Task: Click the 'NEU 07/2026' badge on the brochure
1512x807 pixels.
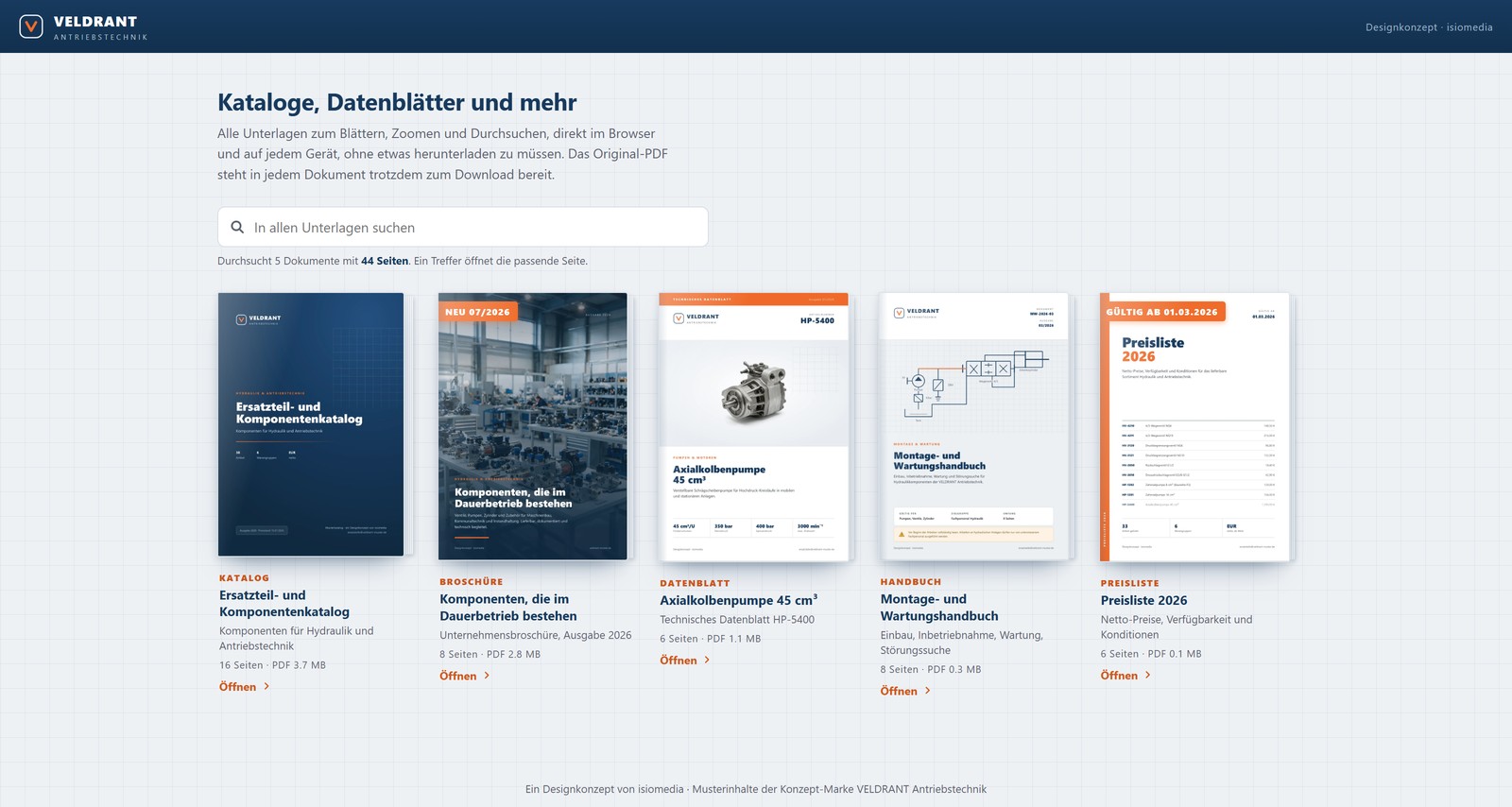Action: click(x=477, y=312)
